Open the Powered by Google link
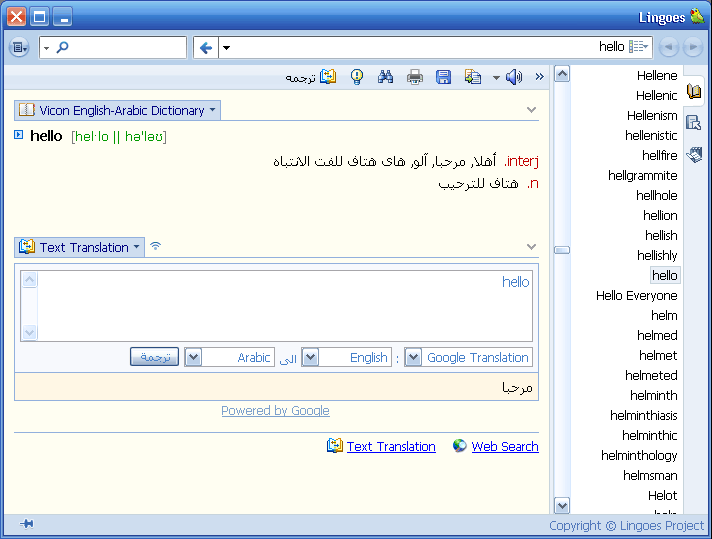 pyautogui.click(x=275, y=410)
